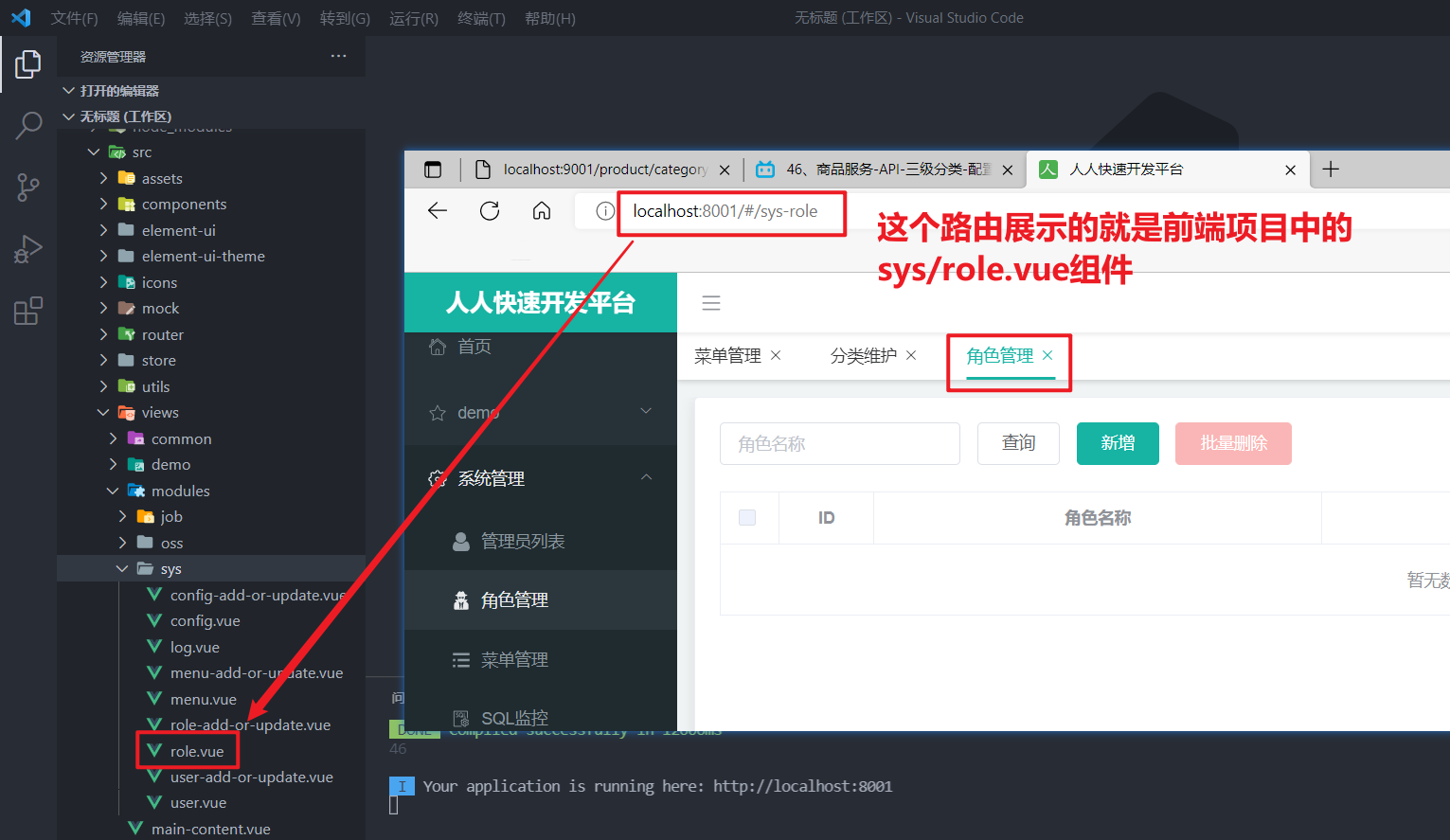This screenshot has height=840, width=1450.
Task: Expand the demo sidebar menu
Action: click(x=541, y=413)
